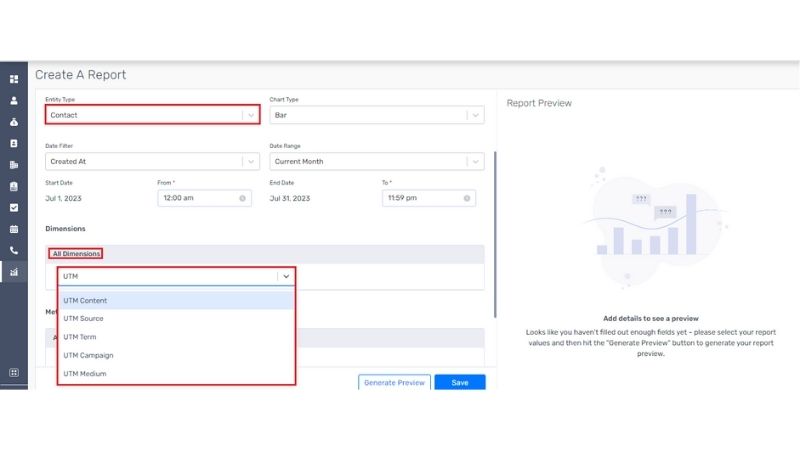This screenshot has height=450, width=800.
Task: Click the contact card icon in sidebar
Action: 14,143
